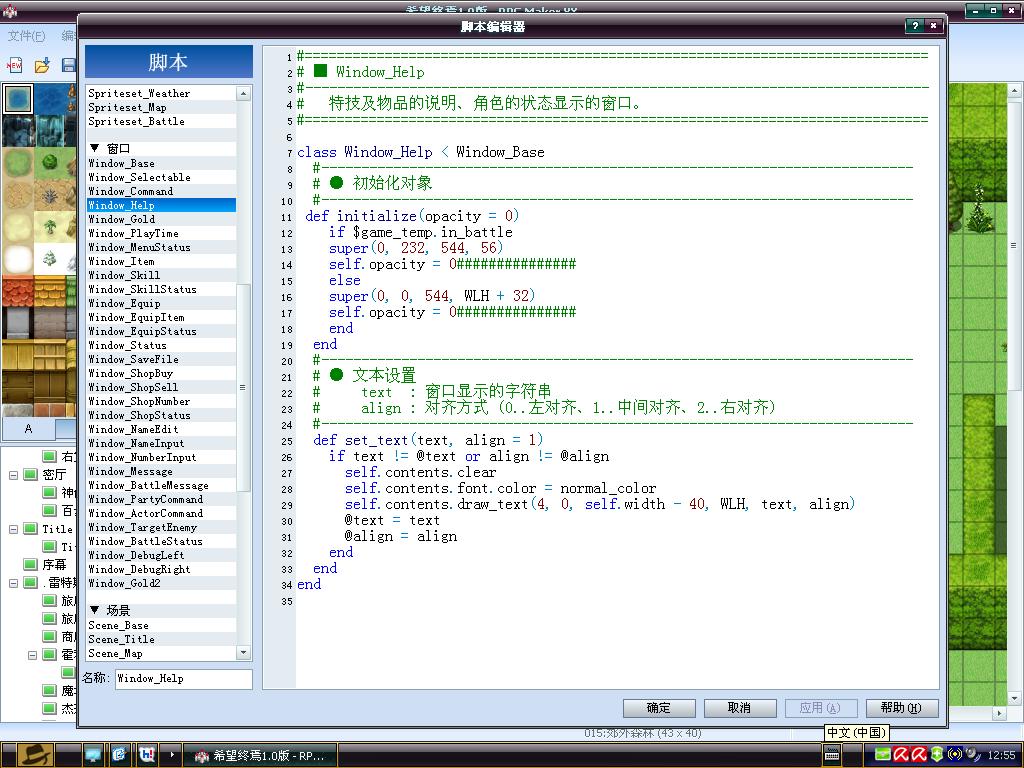The height and width of the screenshot is (768, 1024).
Task: Click the Save project disk icon
Action: [x=69, y=65]
